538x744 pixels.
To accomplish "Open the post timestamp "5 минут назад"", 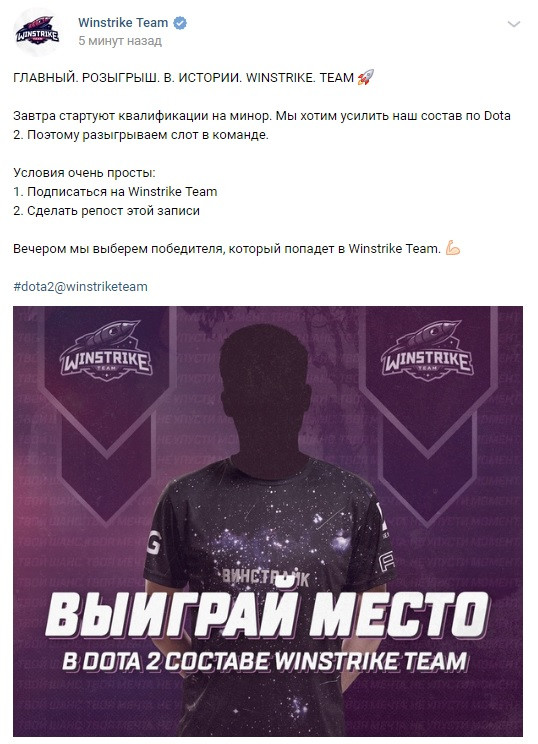I will coord(120,41).
